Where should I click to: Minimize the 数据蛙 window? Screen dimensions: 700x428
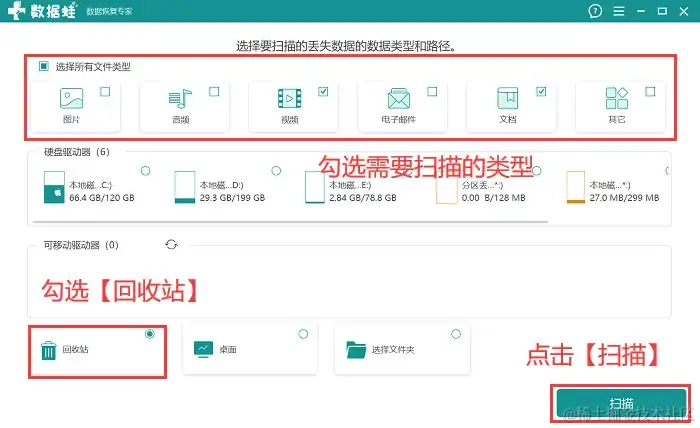point(641,11)
